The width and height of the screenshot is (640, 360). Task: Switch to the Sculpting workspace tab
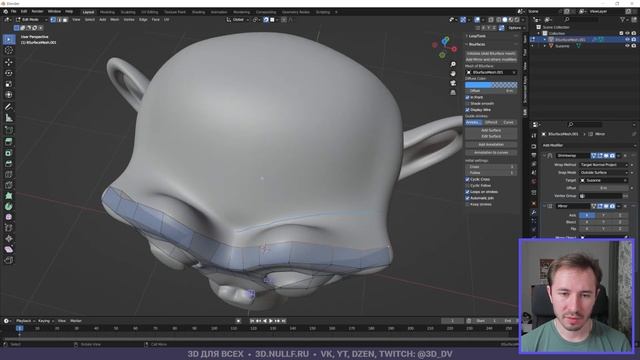[x=128, y=12]
